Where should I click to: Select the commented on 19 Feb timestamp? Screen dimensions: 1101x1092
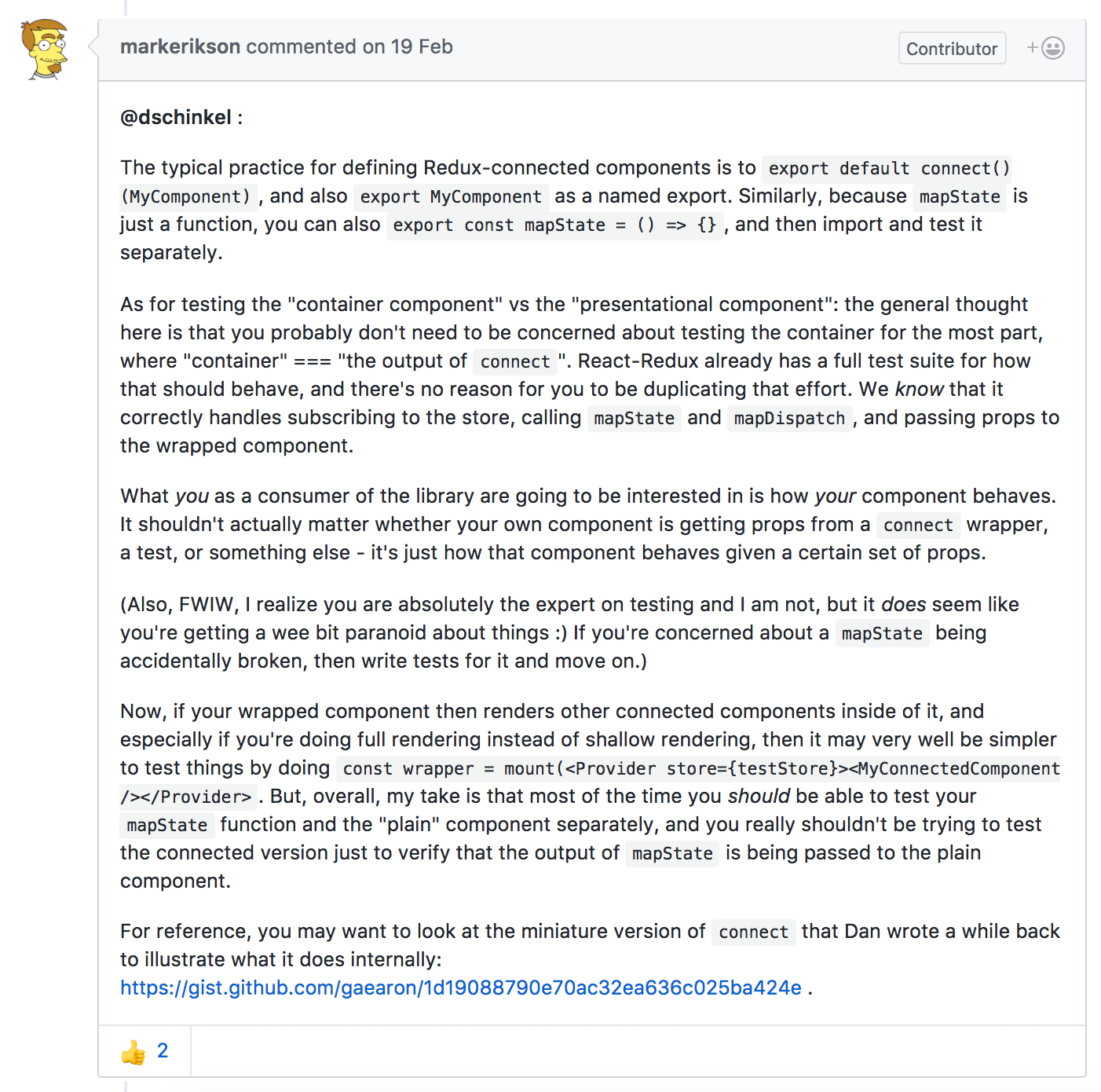[349, 47]
